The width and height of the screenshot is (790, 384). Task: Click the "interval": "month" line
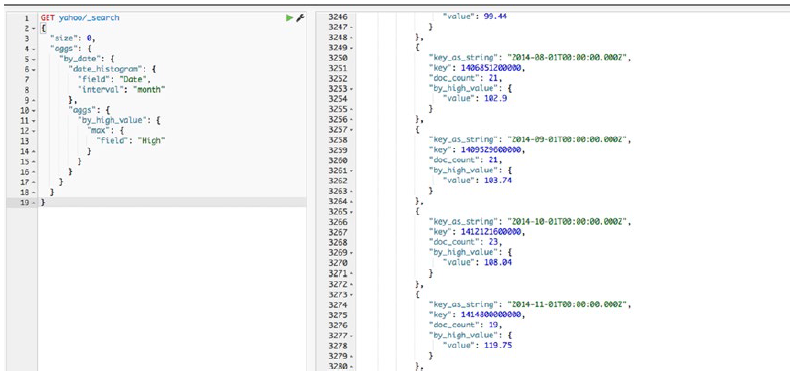click(121, 90)
